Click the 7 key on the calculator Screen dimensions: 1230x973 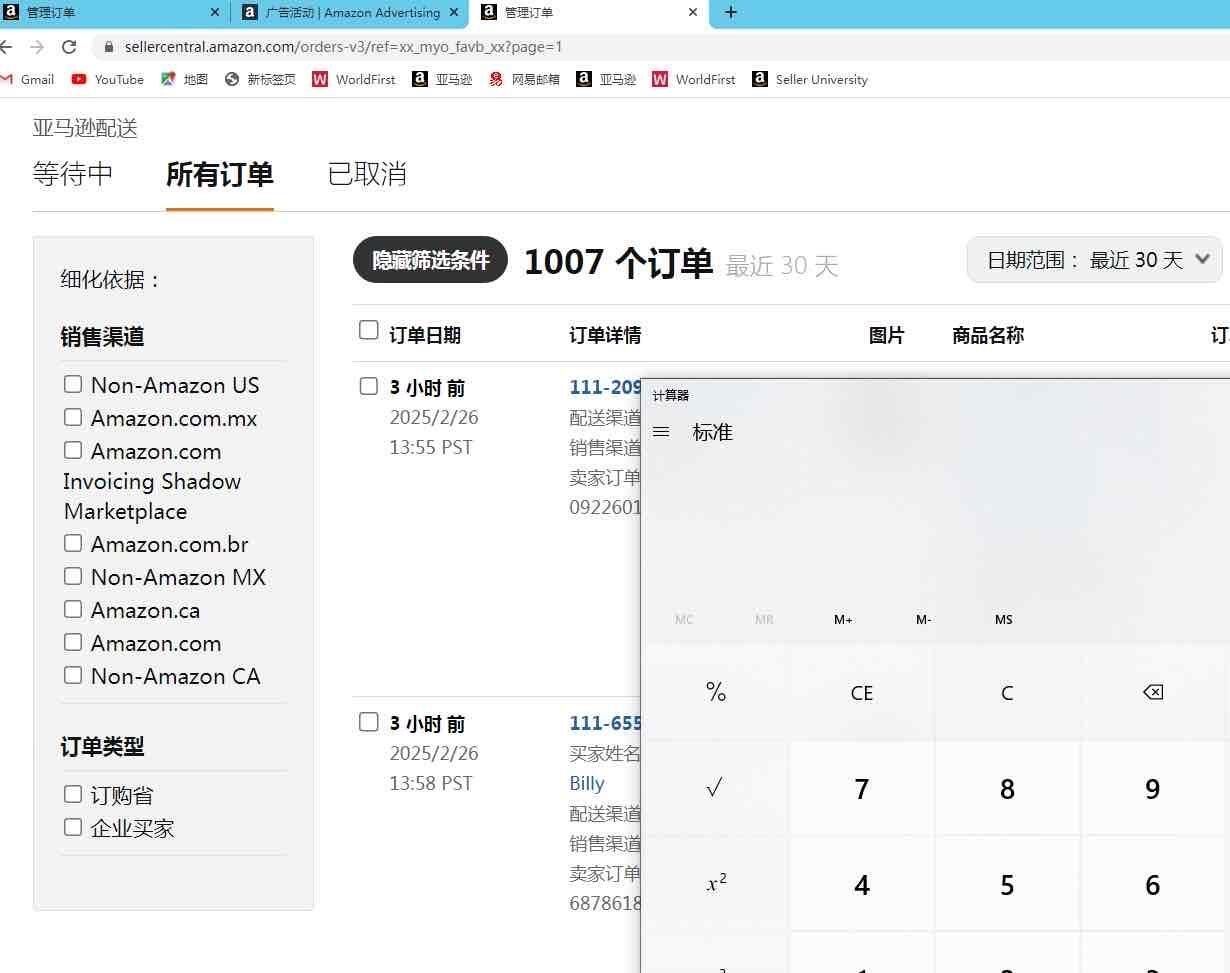click(862, 789)
